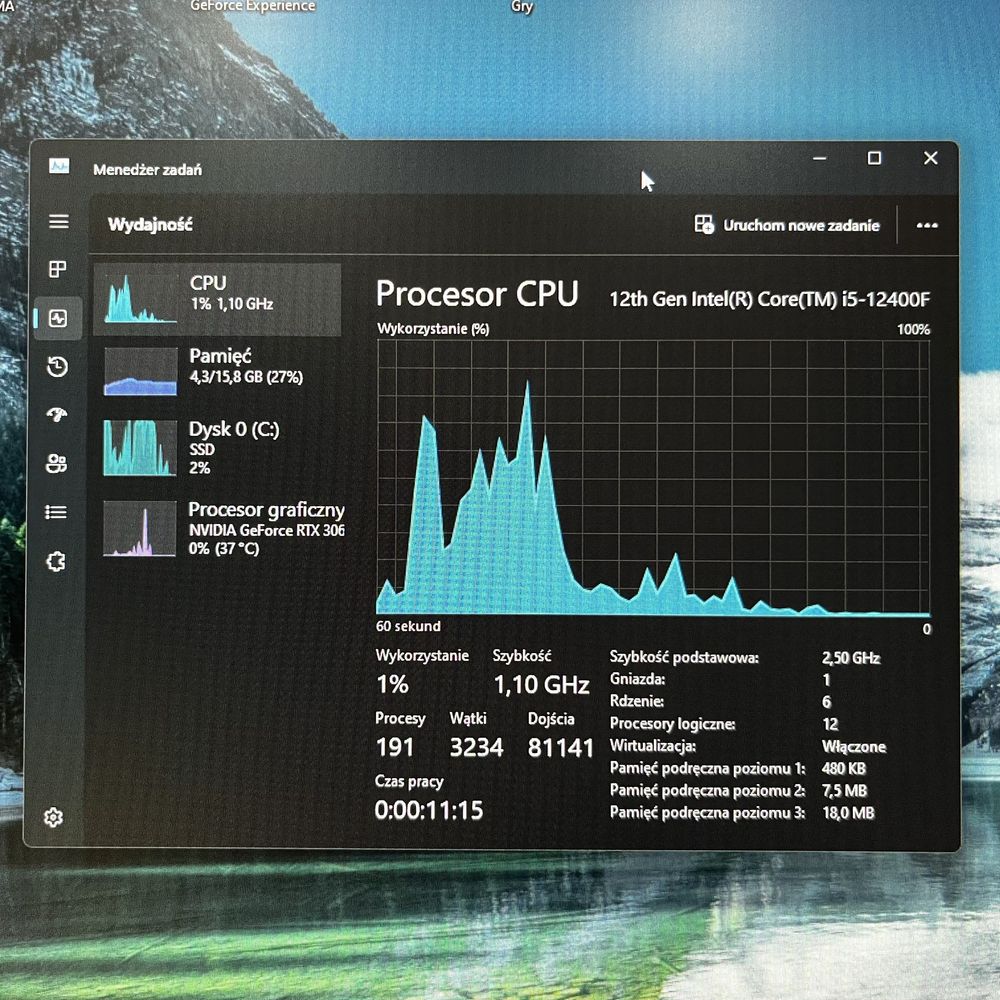1000x1000 pixels.
Task: Click the memory mini graph thumbnail
Action: [x=140, y=372]
